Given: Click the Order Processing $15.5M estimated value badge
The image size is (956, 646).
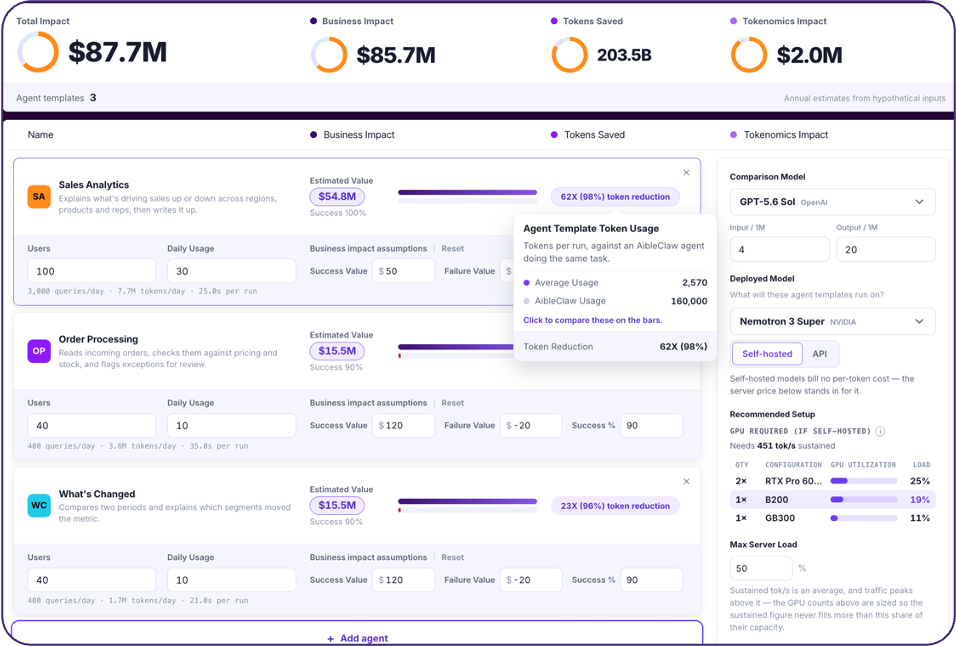Looking at the screenshot, I should pos(337,350).
